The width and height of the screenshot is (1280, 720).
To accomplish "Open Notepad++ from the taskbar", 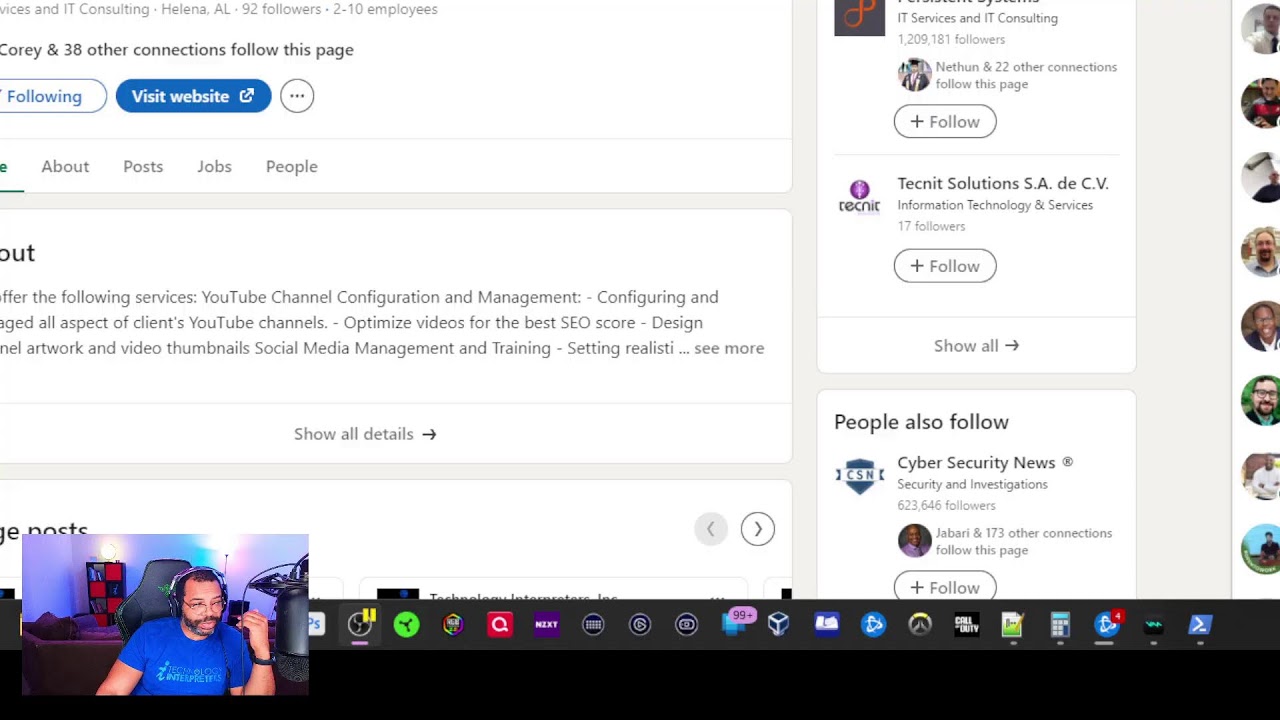I will tap(1012, 625).
